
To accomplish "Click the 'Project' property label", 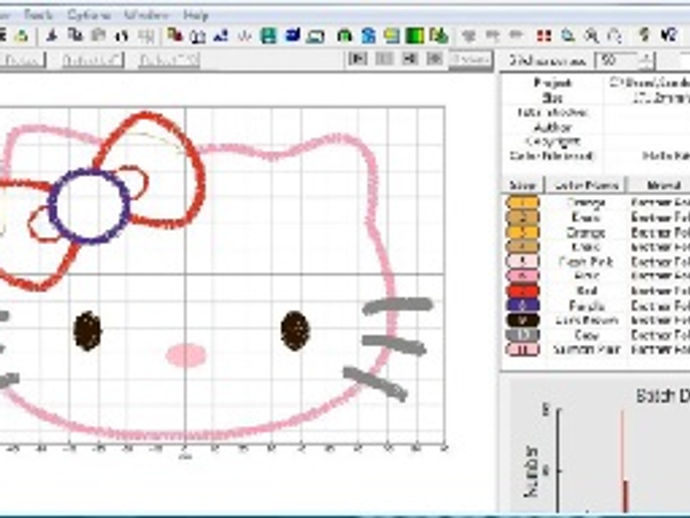I will tap(553, 83).
